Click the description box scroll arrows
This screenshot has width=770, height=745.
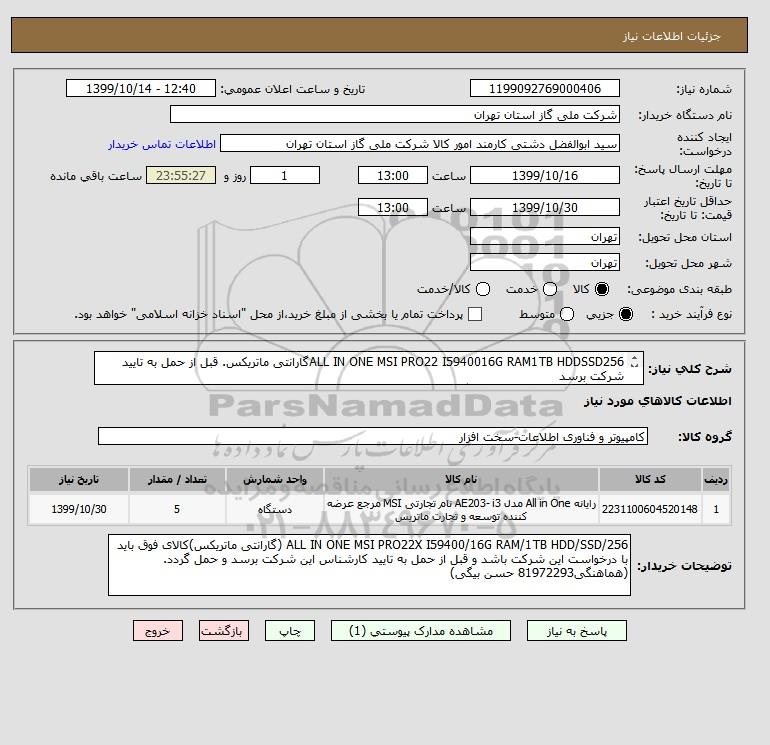tap(634, 361)
